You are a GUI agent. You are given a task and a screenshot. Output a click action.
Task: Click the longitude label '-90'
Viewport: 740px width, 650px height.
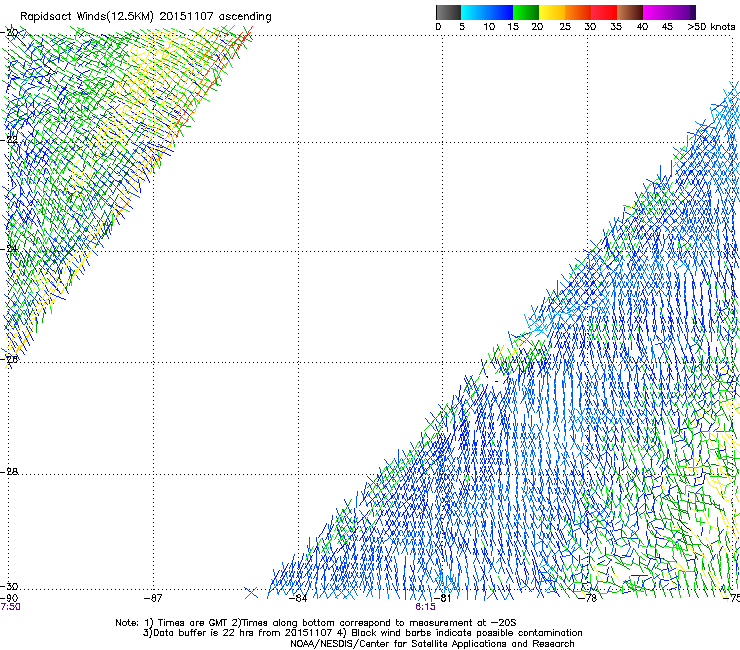pos(9,598)
